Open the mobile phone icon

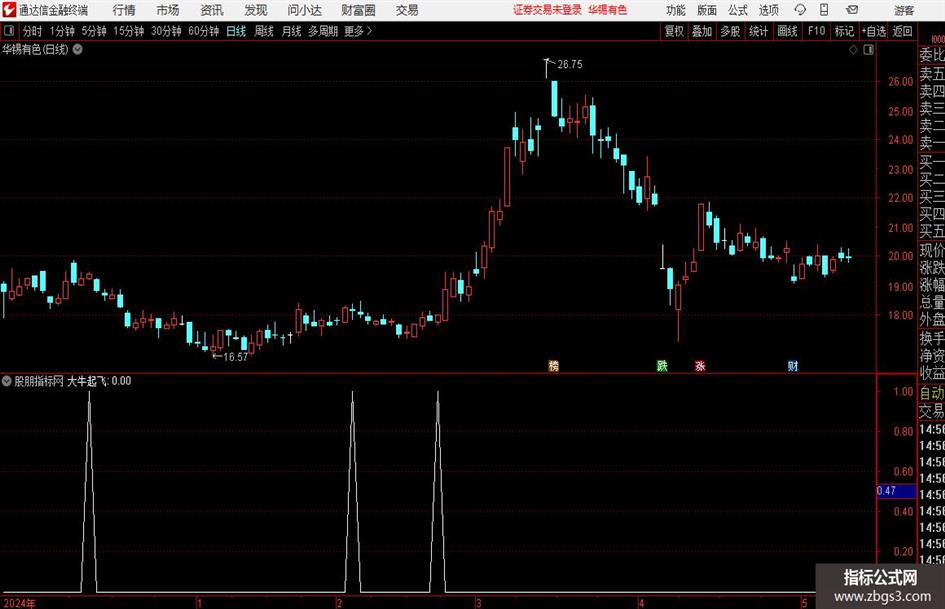(824, 10)
